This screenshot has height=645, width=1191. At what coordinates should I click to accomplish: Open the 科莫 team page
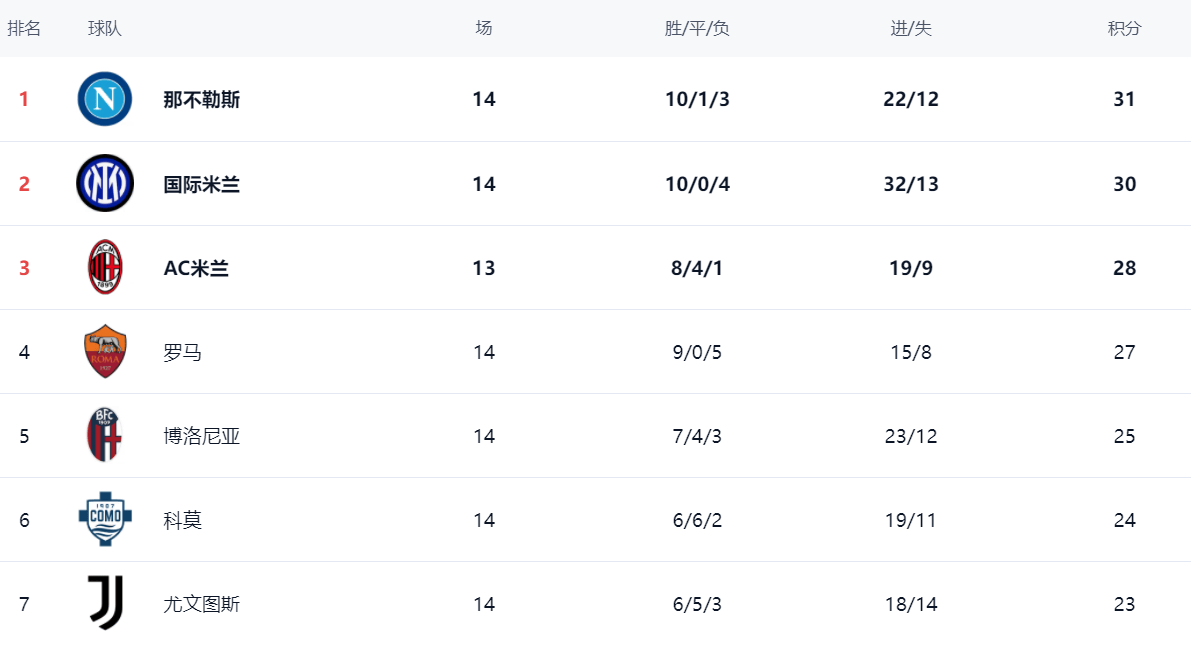point(182,520)
